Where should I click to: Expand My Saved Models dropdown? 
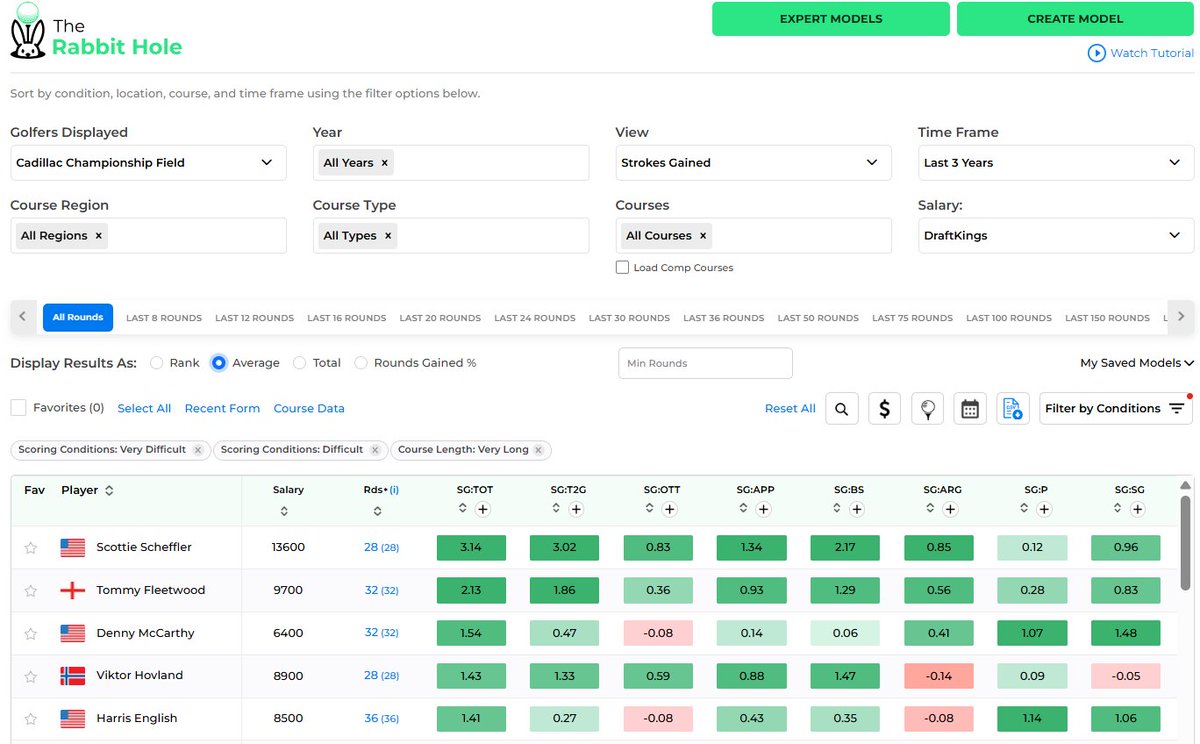pyautogui.click(x=1137, y=363)
